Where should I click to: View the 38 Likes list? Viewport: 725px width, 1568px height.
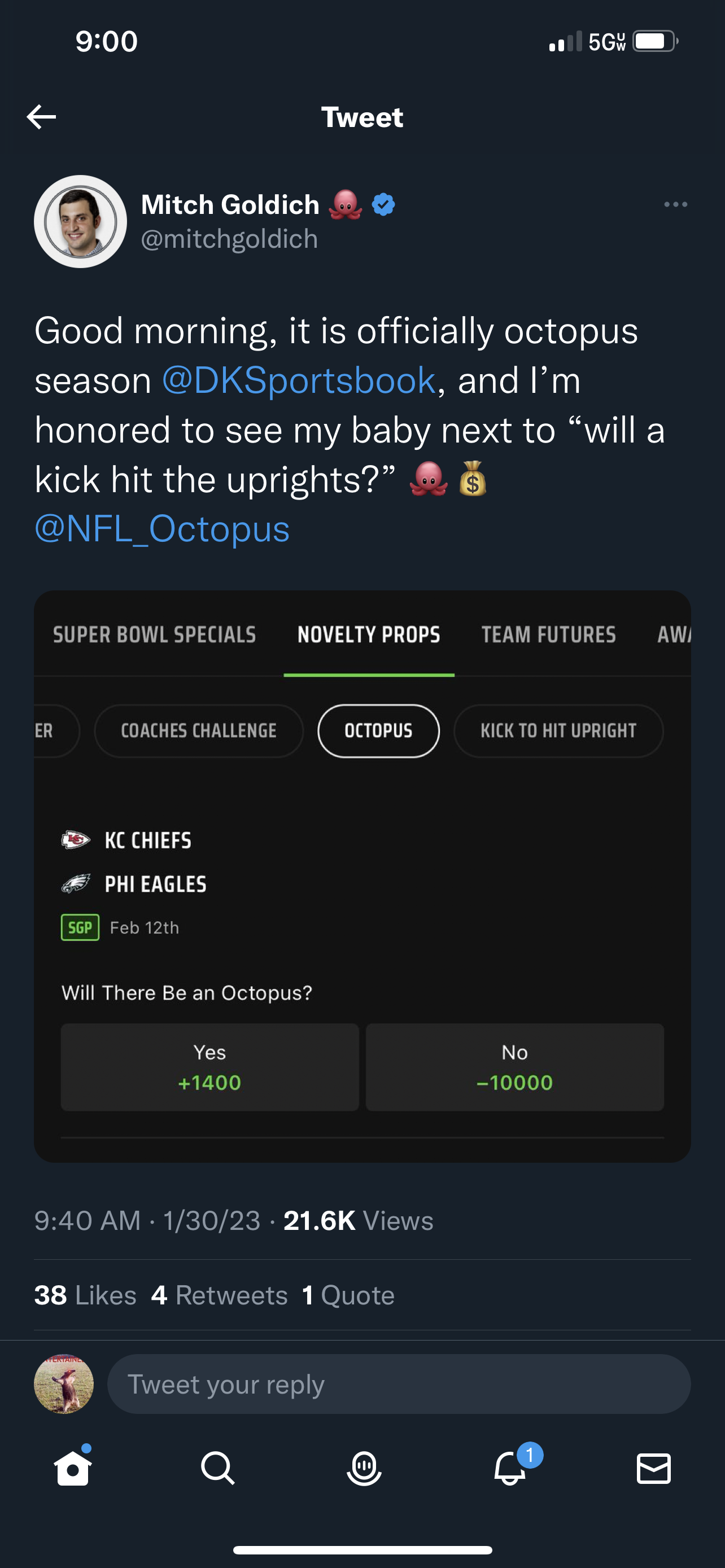click(85, 1295)
